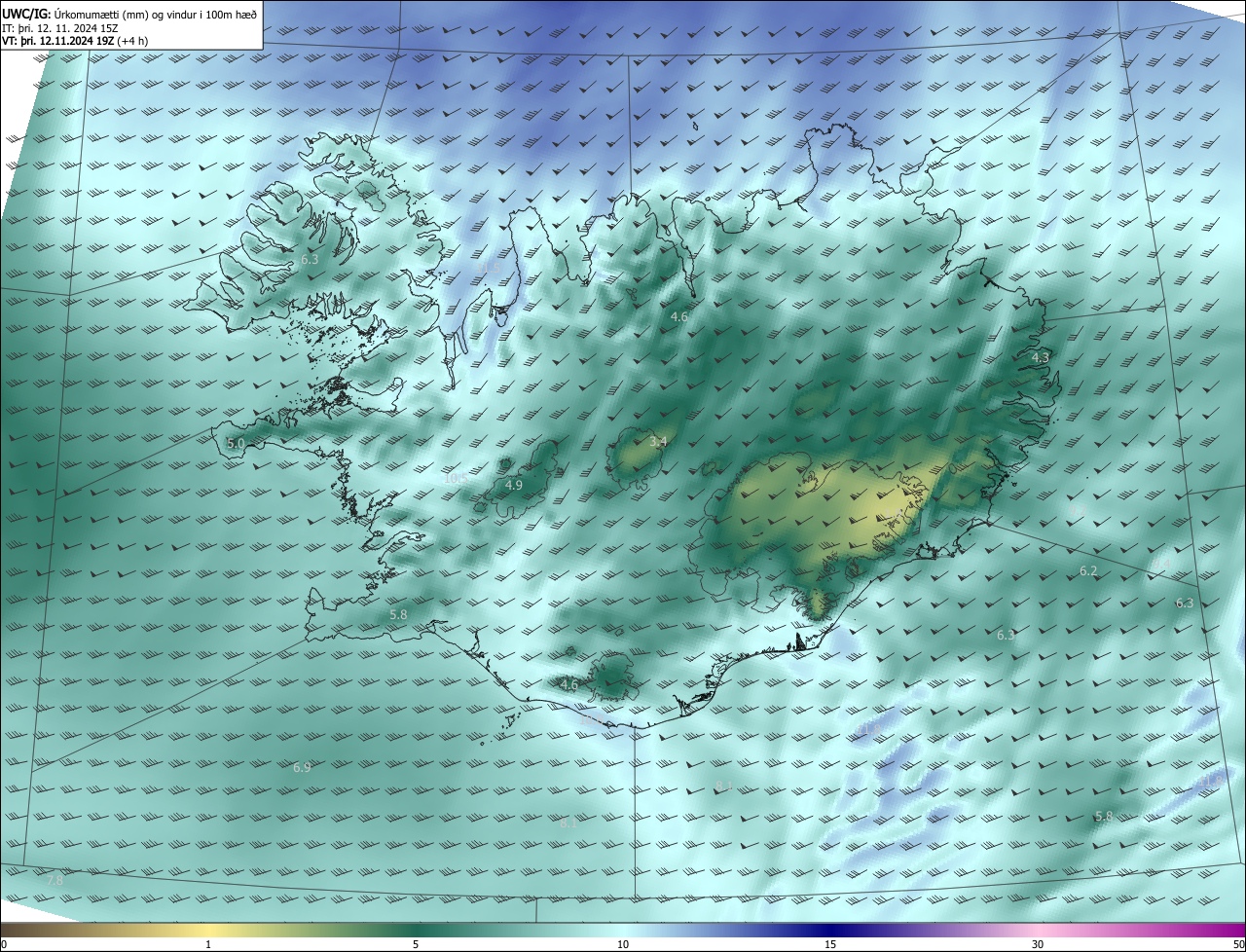Click the 4.6 value beside Mýrdalsjökull glacier

(x=569, y=685)
